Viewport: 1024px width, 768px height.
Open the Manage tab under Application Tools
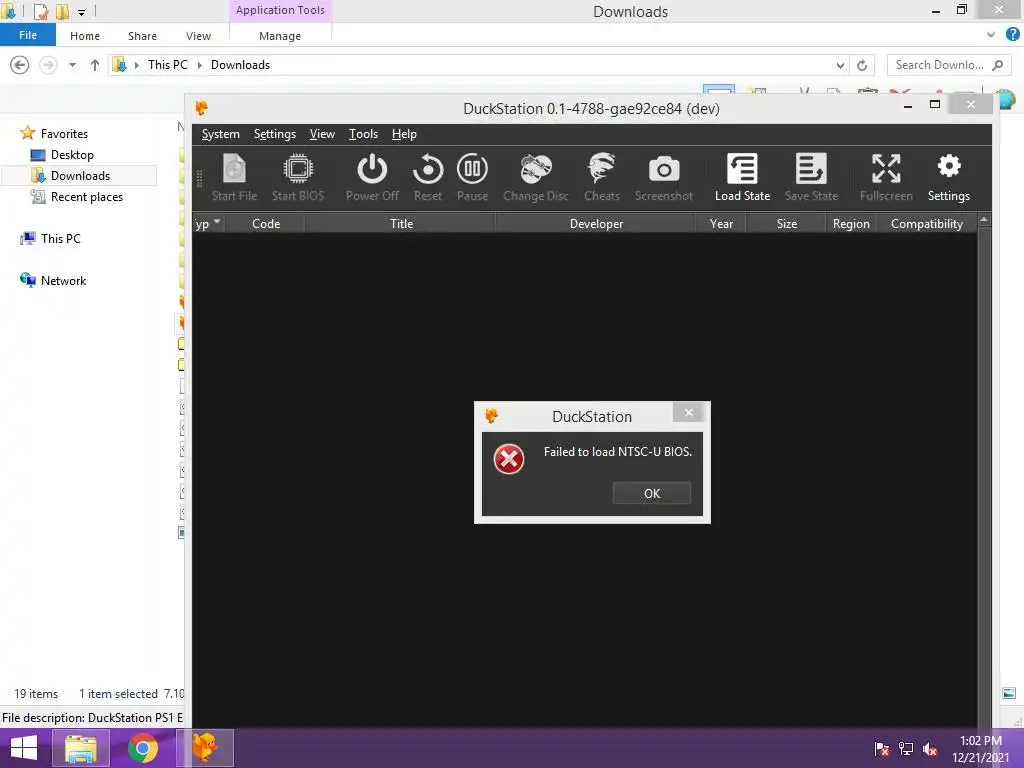pyautogui.click(x=280, y=36)
